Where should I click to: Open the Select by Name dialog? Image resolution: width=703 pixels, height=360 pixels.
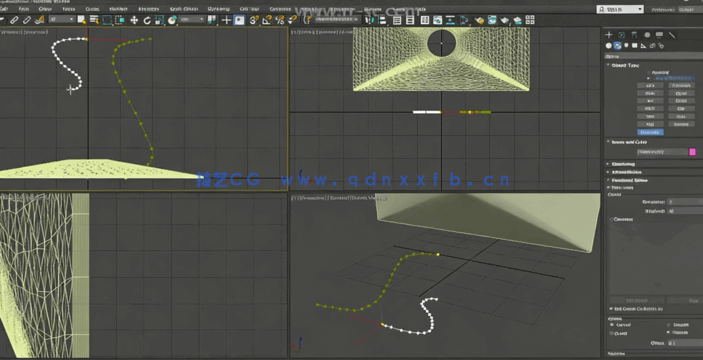(x=94, y=20)
